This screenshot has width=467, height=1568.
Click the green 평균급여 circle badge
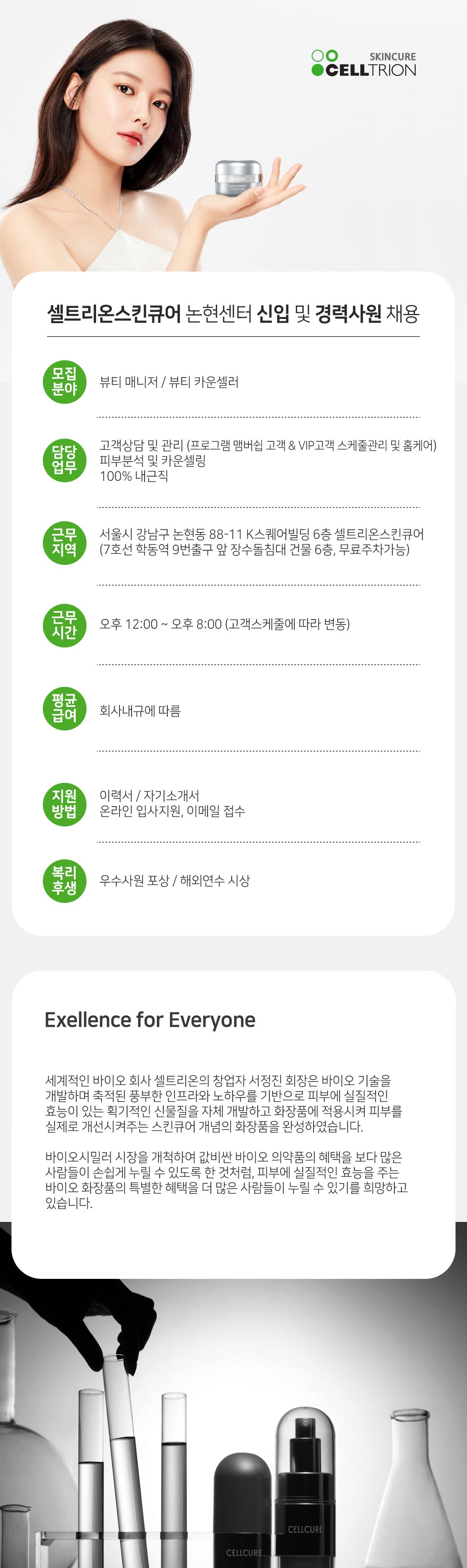64,709
